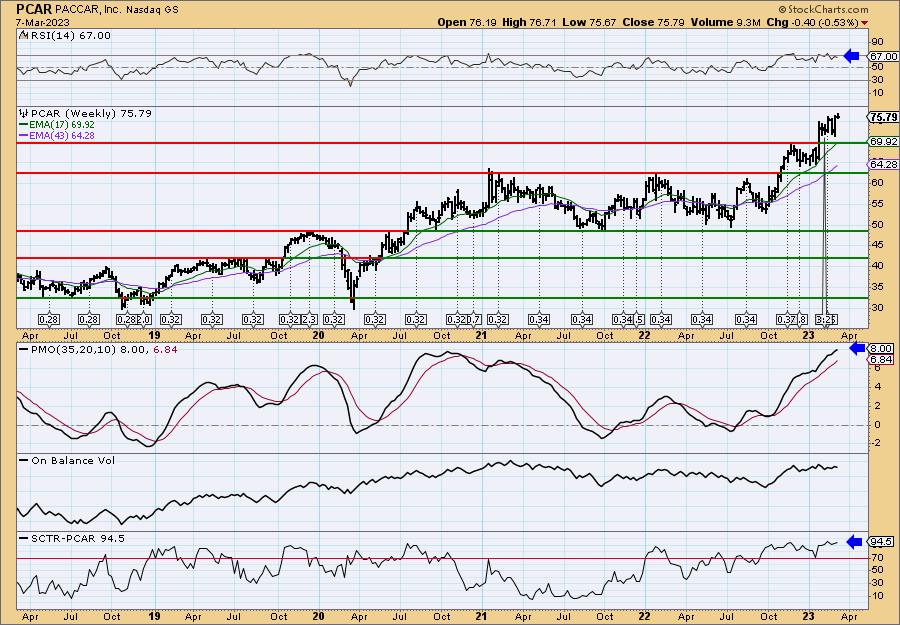Select the PCAR (Weekly) 75.79 legend label
This screenshot has width=900, height=625.
[91, 114]
